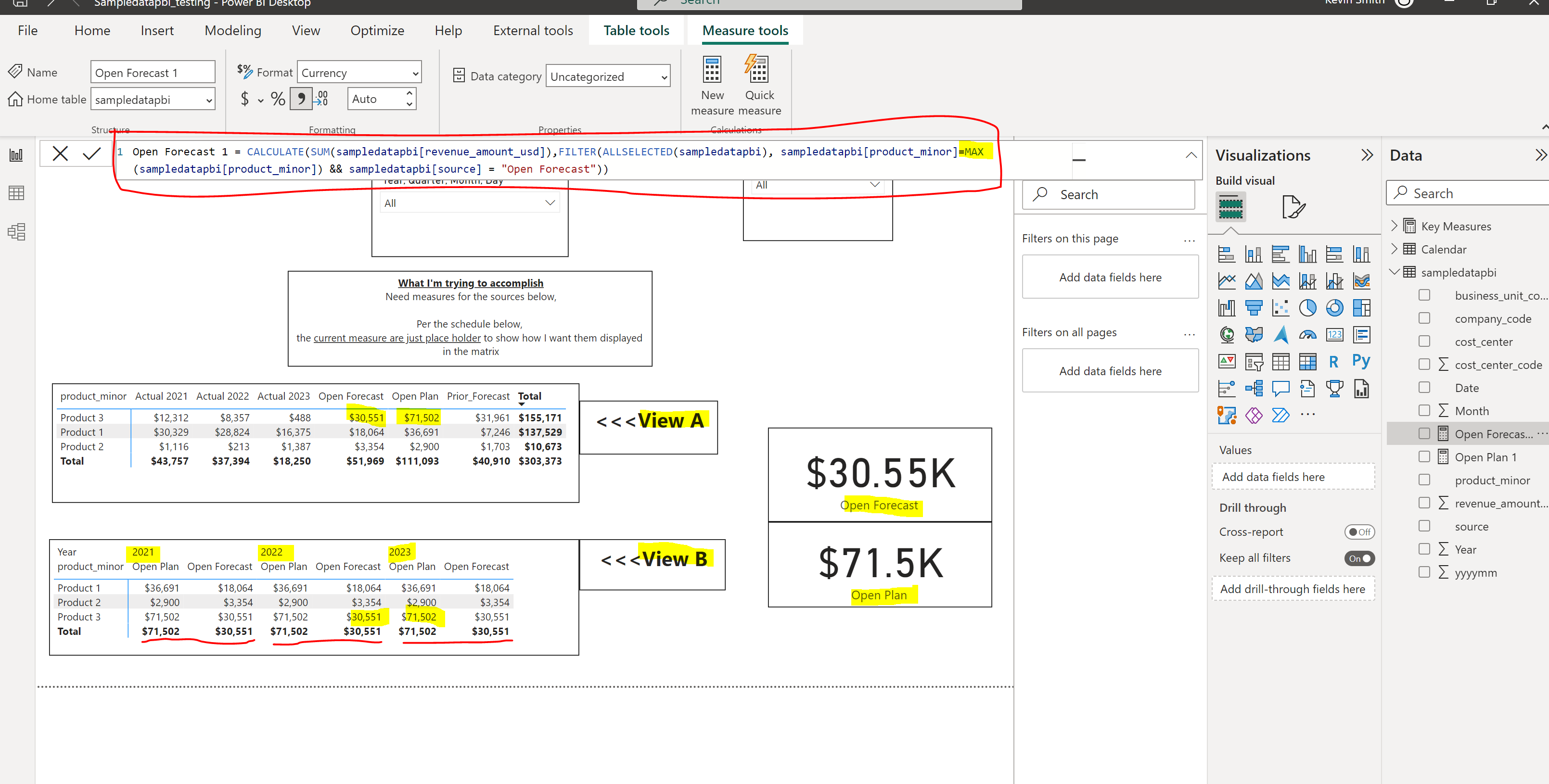
Task: Add a pie chart visual
Action: point(1307,308)
